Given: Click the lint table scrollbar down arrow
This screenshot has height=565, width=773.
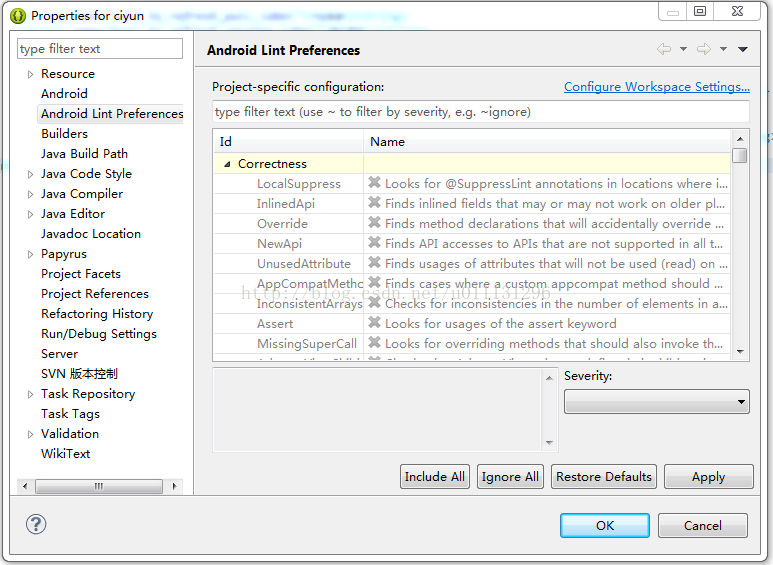Looking at the screenshot, I should pos(740,352).
